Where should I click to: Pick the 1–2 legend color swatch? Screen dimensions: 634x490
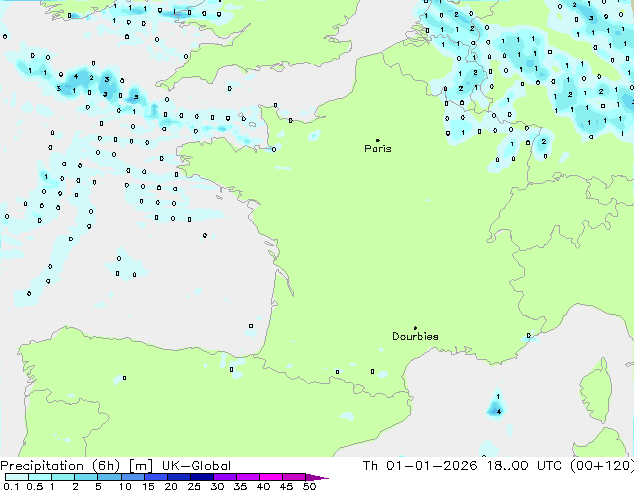(63, 477)
